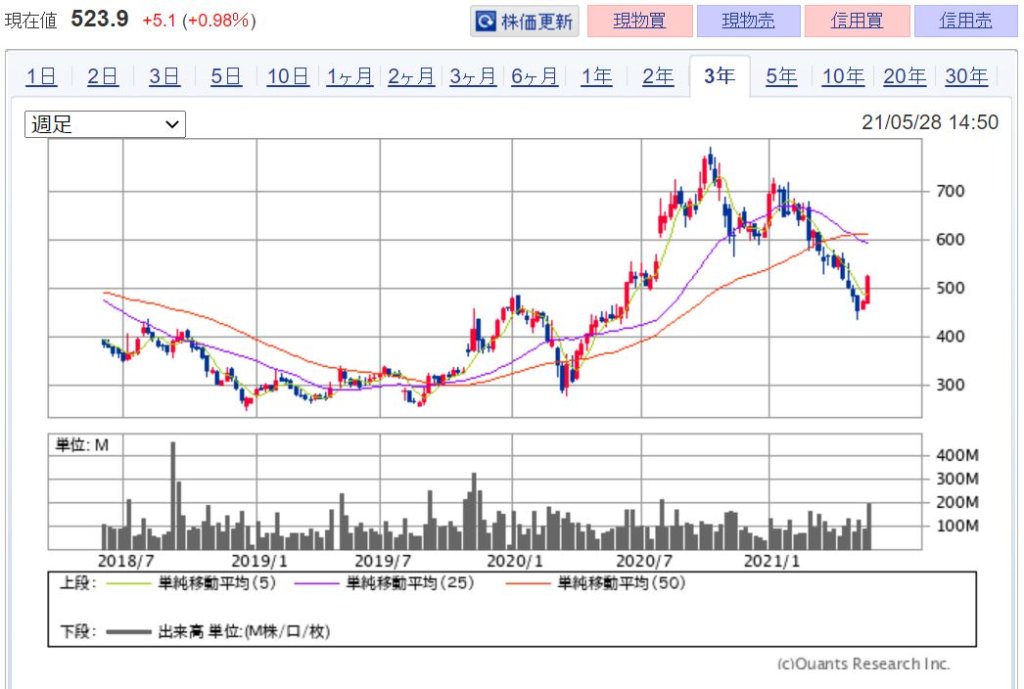
Task: Click the latest red candlestick on chart
Action: (868, 290)
